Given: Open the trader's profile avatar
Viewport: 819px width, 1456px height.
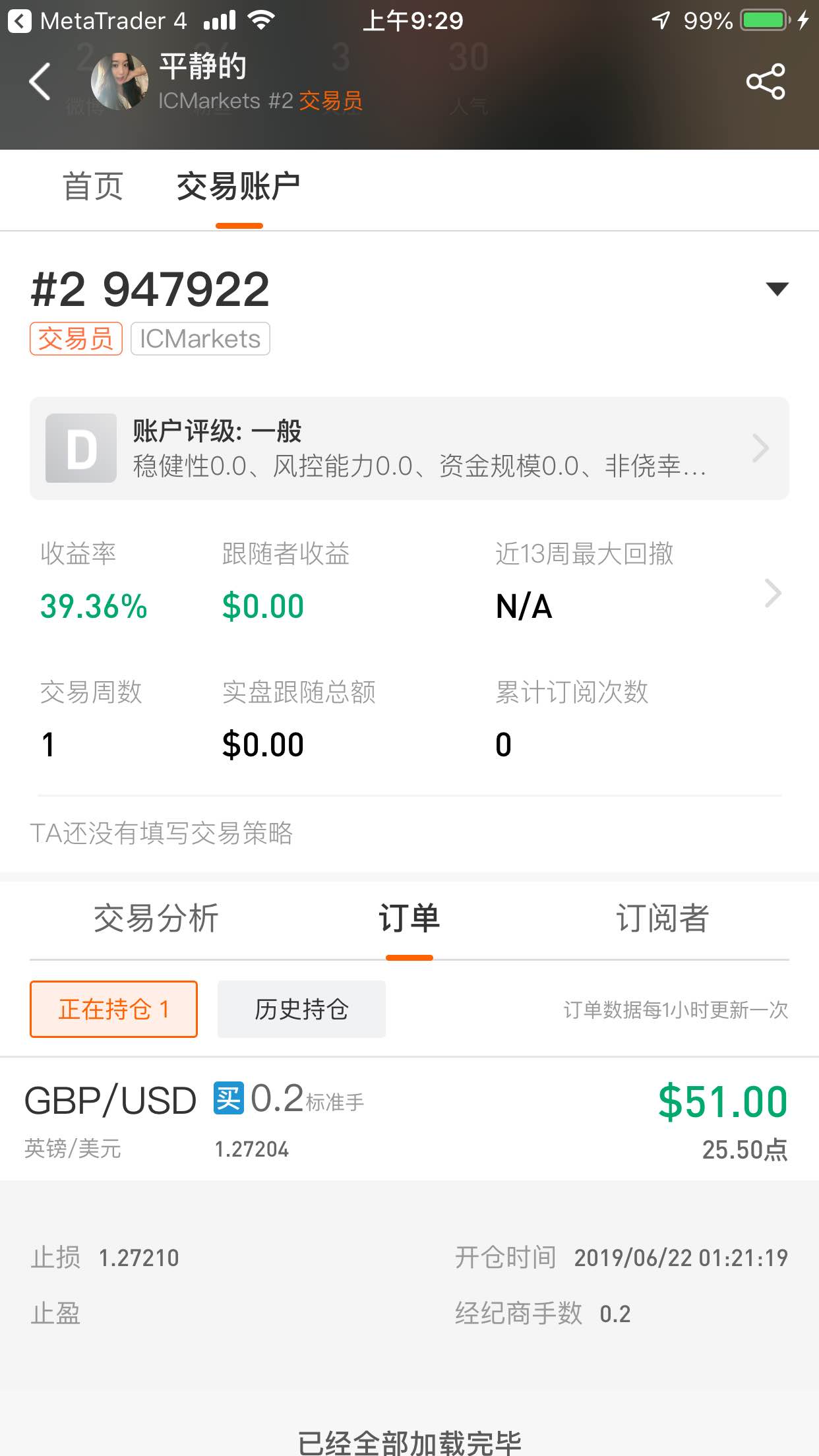Looking at the screenshot, I should click(x=119, y=81).
